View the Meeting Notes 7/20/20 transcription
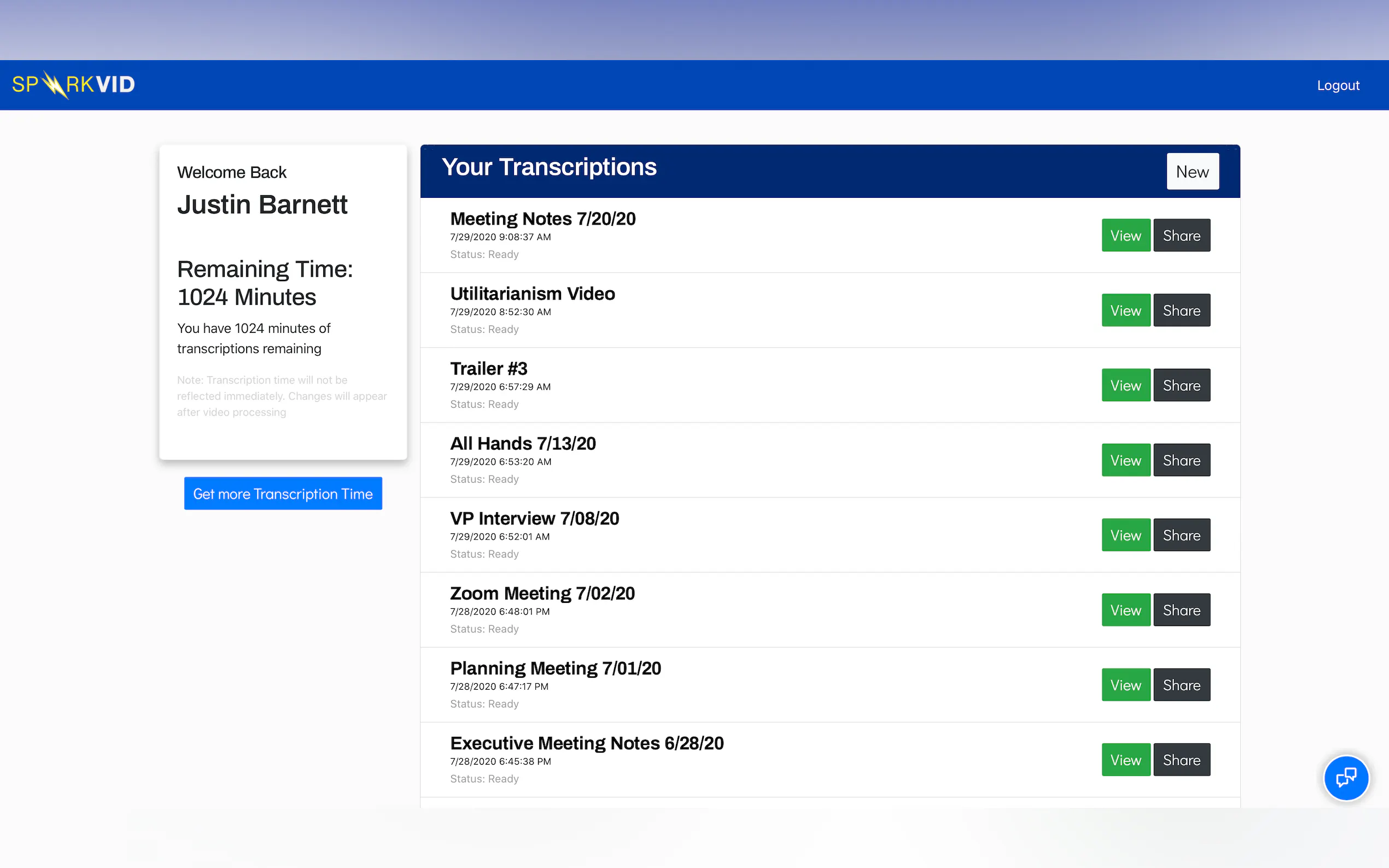 pyautogui.click(x=1125, y=236)
